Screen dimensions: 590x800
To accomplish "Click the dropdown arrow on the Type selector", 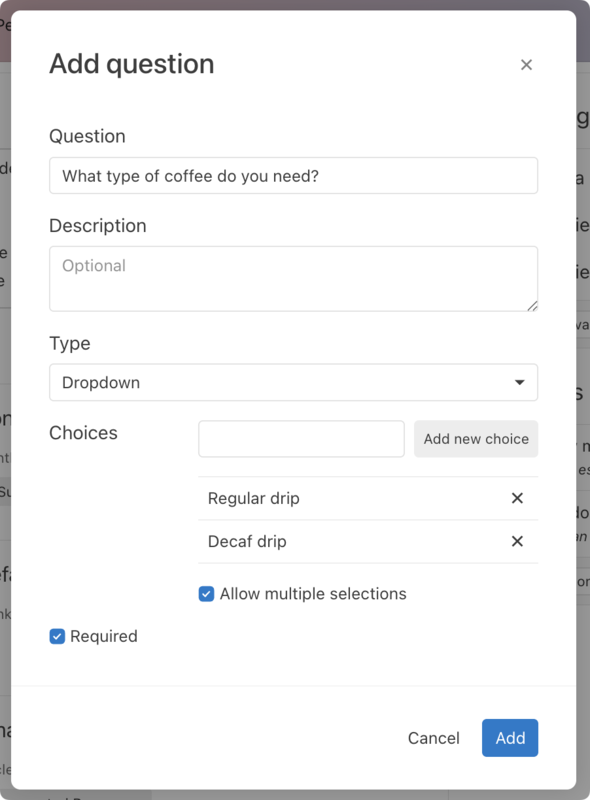I will click(x=520, y=382).
